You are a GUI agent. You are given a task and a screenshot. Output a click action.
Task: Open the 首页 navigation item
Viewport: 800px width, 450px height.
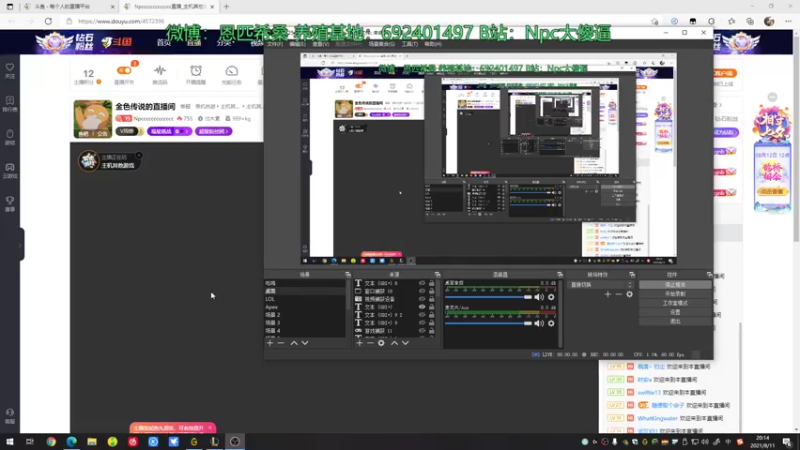point(164,43)
